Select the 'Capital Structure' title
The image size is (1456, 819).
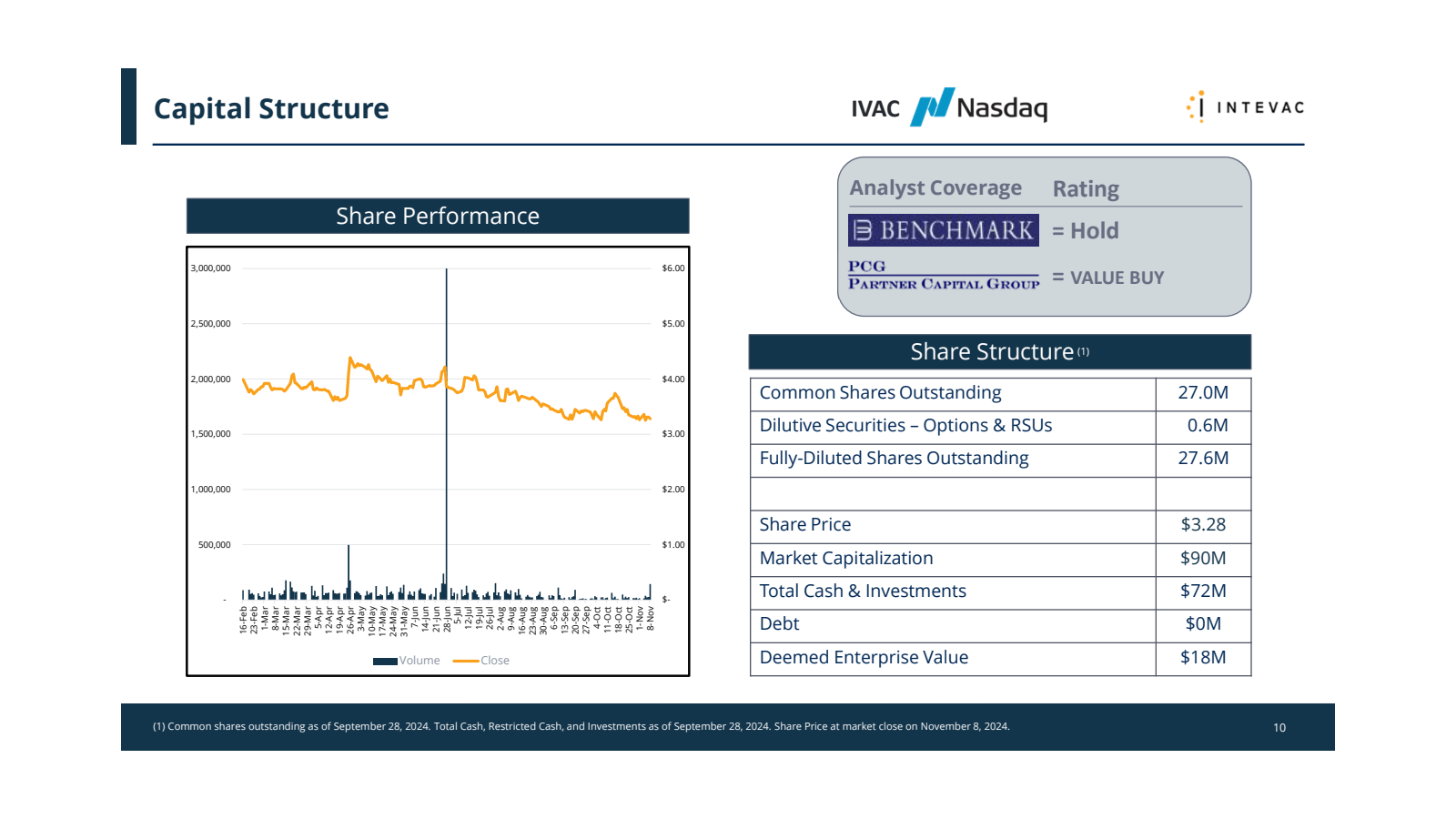pyautogui.click(x=271, y=108)
